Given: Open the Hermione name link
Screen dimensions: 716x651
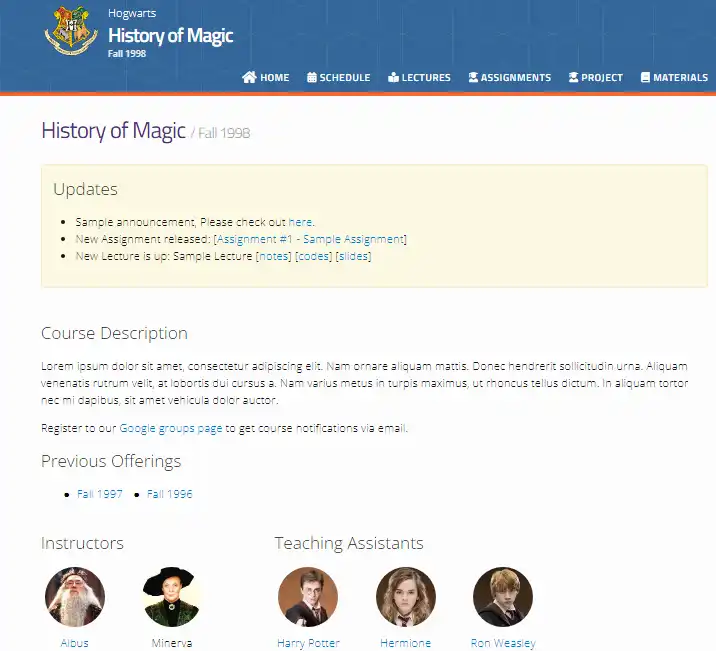Looking at the screenshot, I should [x=405, y=643].
